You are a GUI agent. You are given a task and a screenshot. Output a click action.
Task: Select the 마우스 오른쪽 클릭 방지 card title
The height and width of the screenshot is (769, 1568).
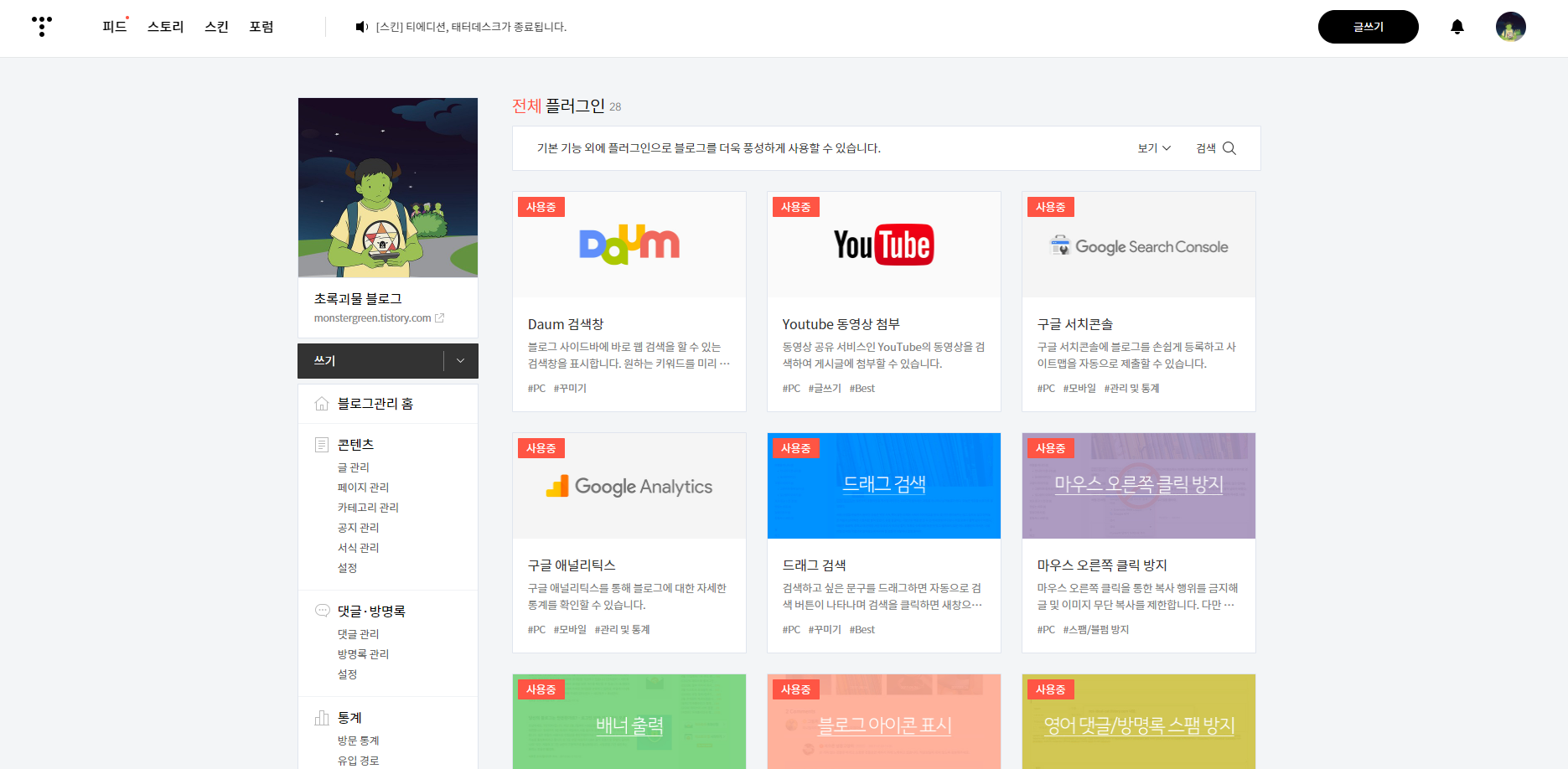(1102, 565)
